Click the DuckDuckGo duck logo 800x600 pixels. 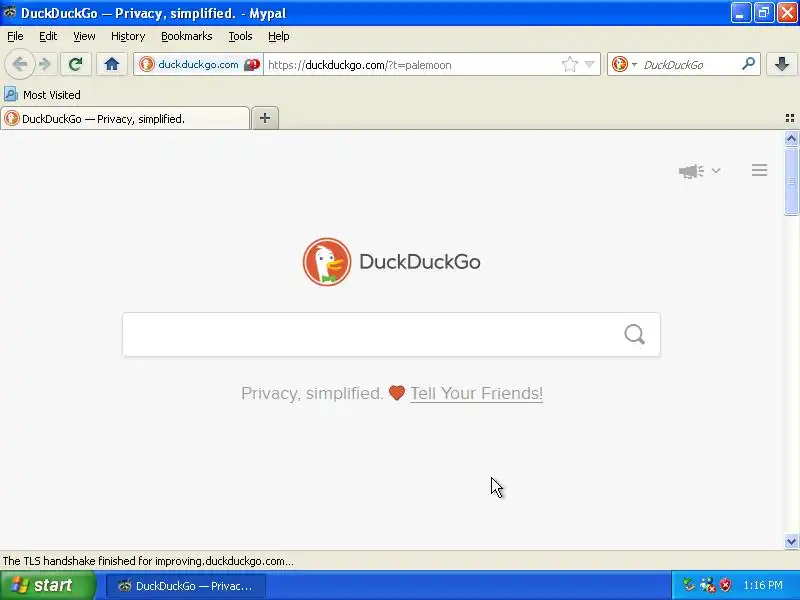click(x=327, y=262)
